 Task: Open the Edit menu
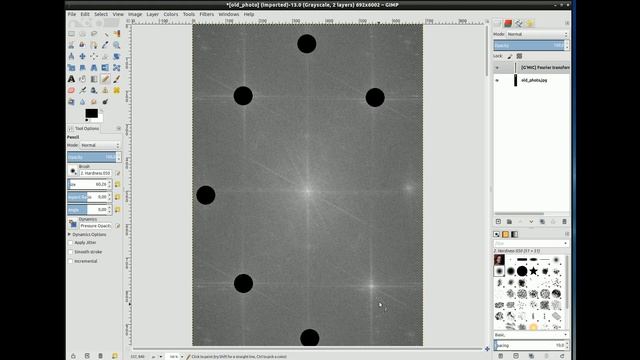[x=85, y=14]
